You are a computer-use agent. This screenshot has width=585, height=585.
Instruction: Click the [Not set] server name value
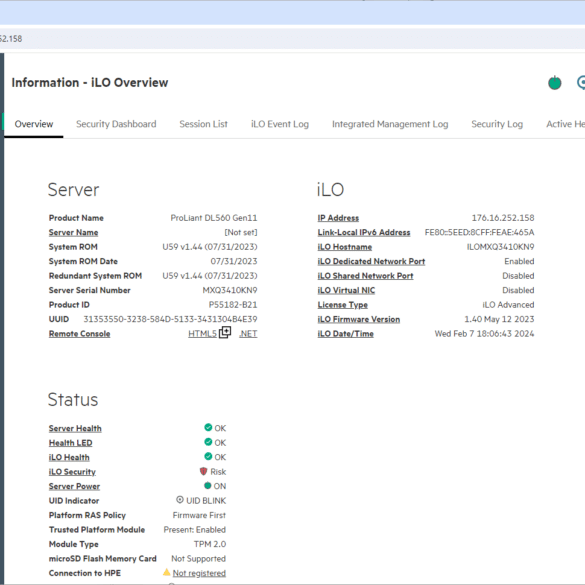(x=241, y=232)
